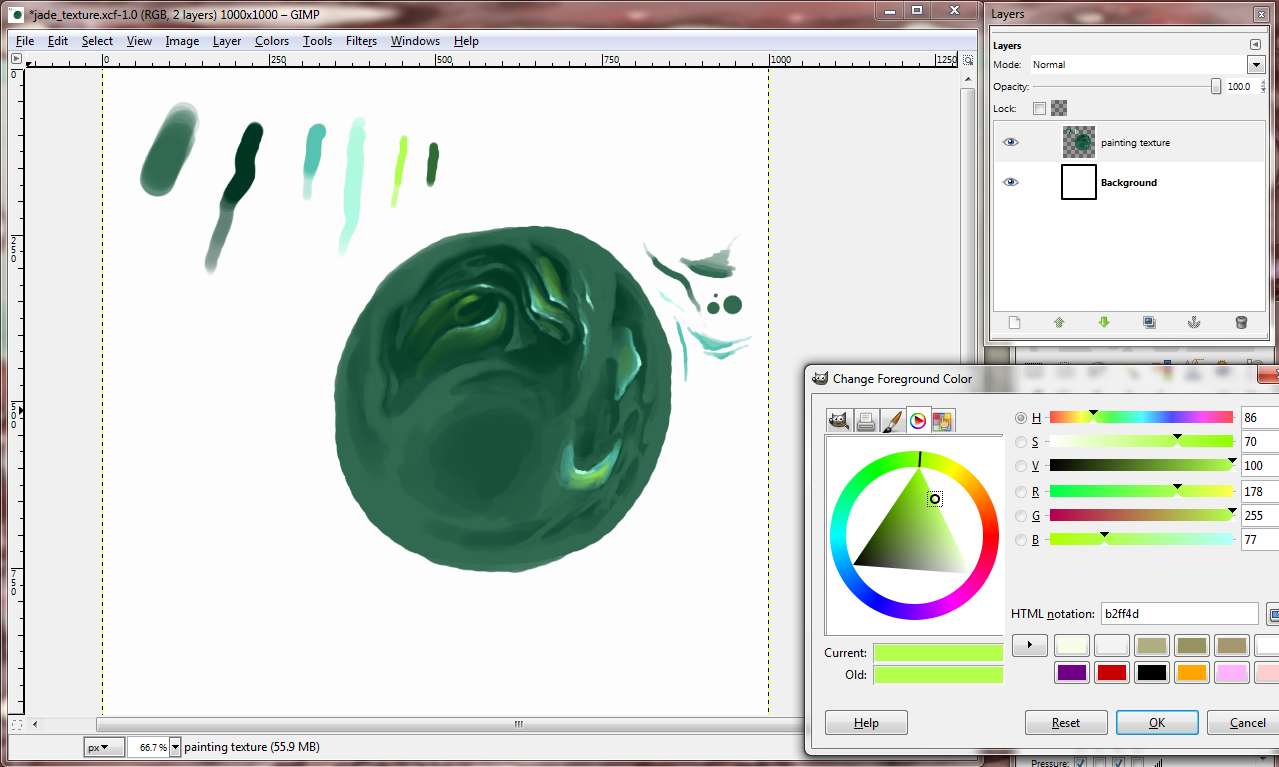Open the zoom percentage dropdown in status bar
Image resolution: width=1279 pixels, height=767 pixels.
tap(176, 747)
